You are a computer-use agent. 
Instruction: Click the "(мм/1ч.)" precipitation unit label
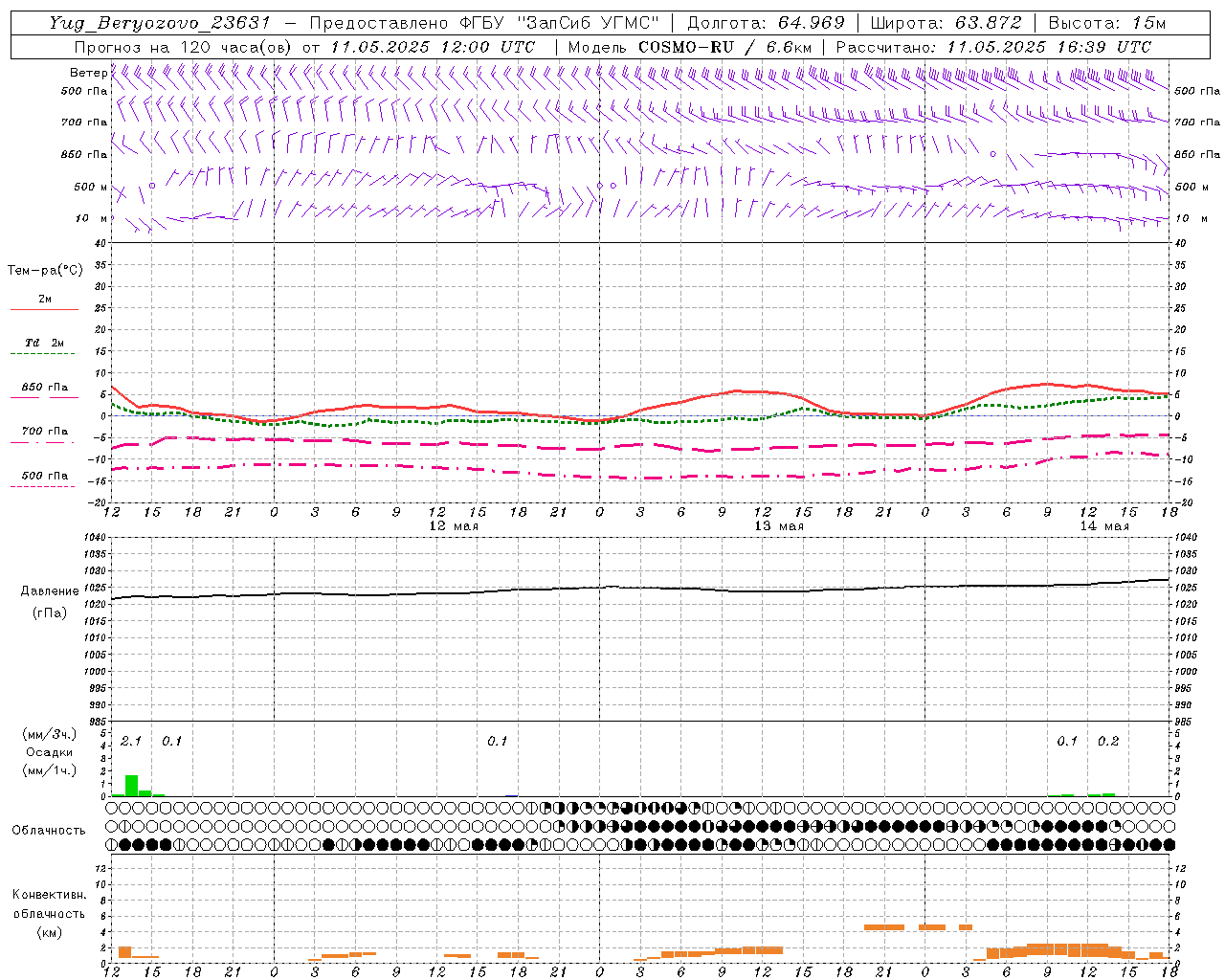click(49, 770)
